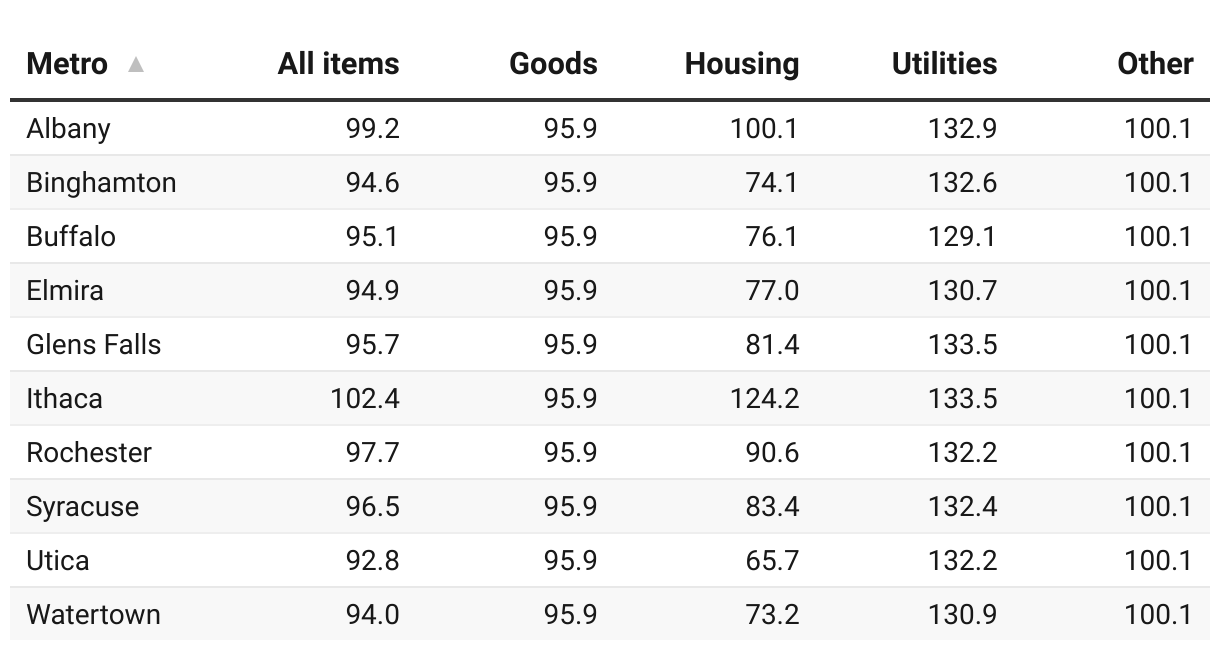Sort by Housing column header
This screenshot has height=650, width=1220.
pyautogui.click(x=741, y=64)
